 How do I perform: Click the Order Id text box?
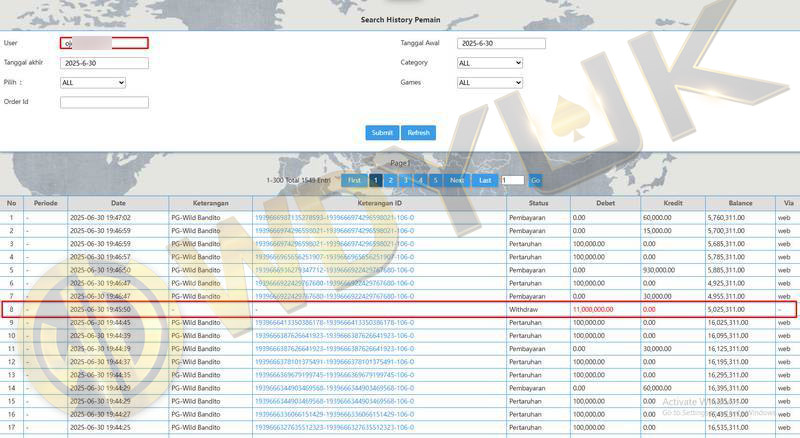click(104, 102)
